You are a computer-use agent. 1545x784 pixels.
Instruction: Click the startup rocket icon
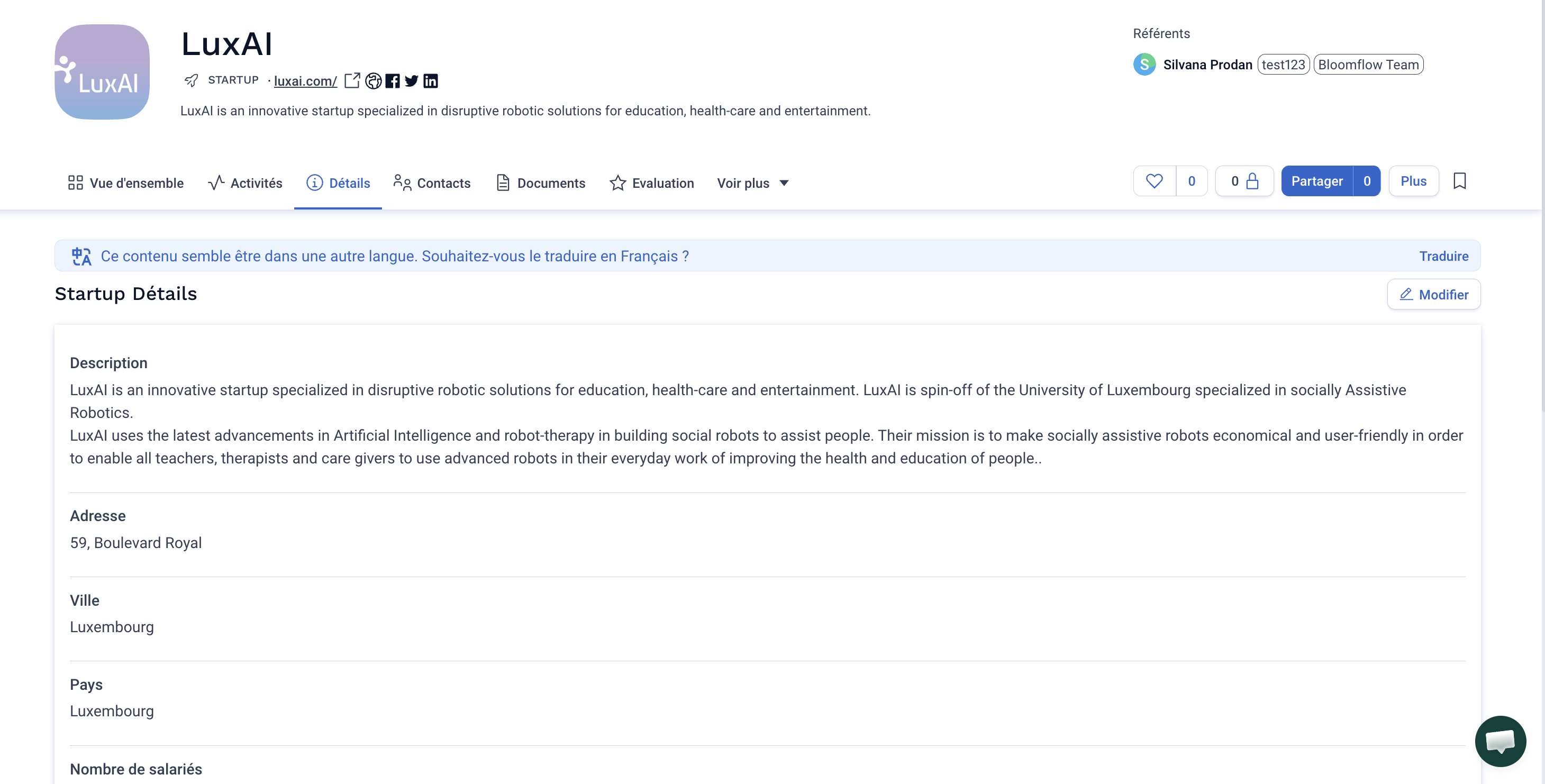click(x=192, y=80)
